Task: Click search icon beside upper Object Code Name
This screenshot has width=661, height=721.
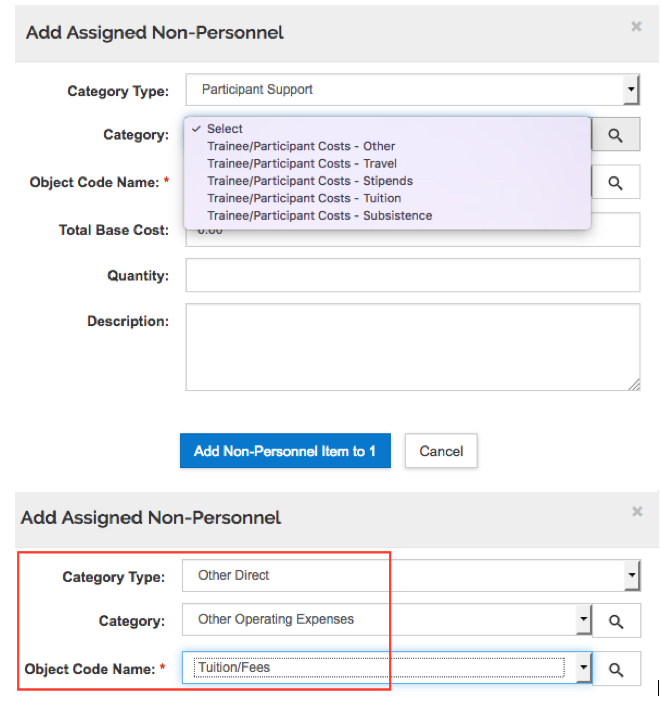Action: tap(616, 183)
